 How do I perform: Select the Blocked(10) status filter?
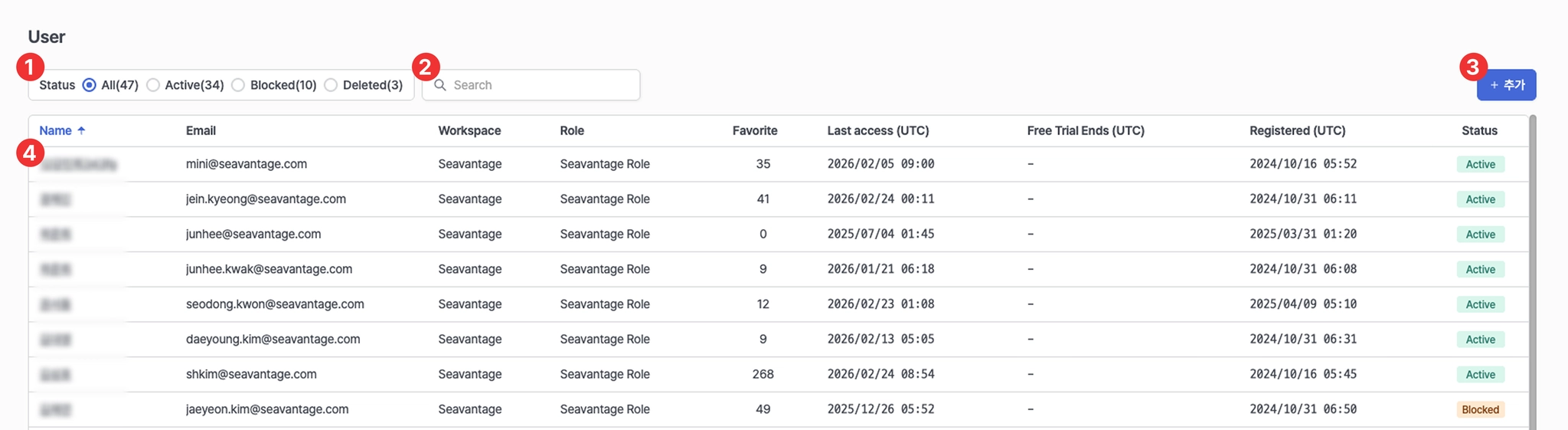pos(238,85)
